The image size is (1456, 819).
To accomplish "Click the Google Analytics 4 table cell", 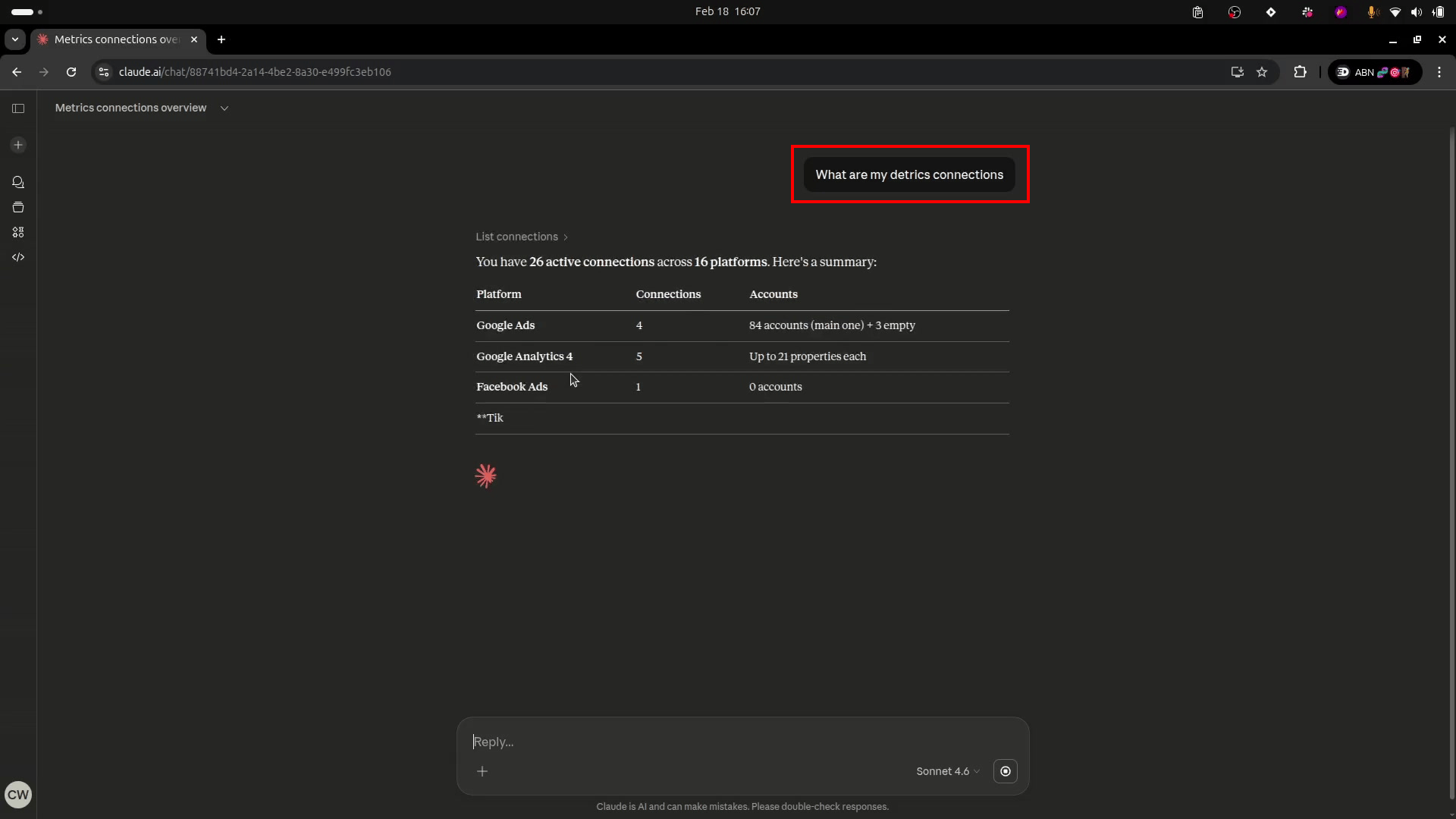I will [x=525, y=356].
